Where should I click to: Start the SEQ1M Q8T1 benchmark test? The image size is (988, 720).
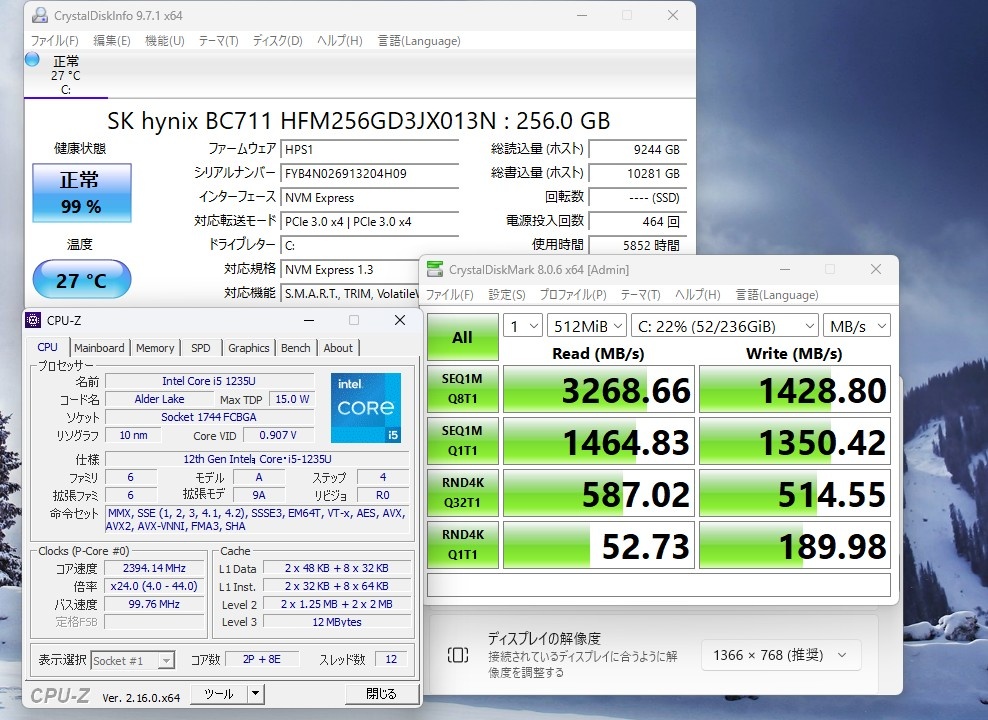click(x=462, y=390)
